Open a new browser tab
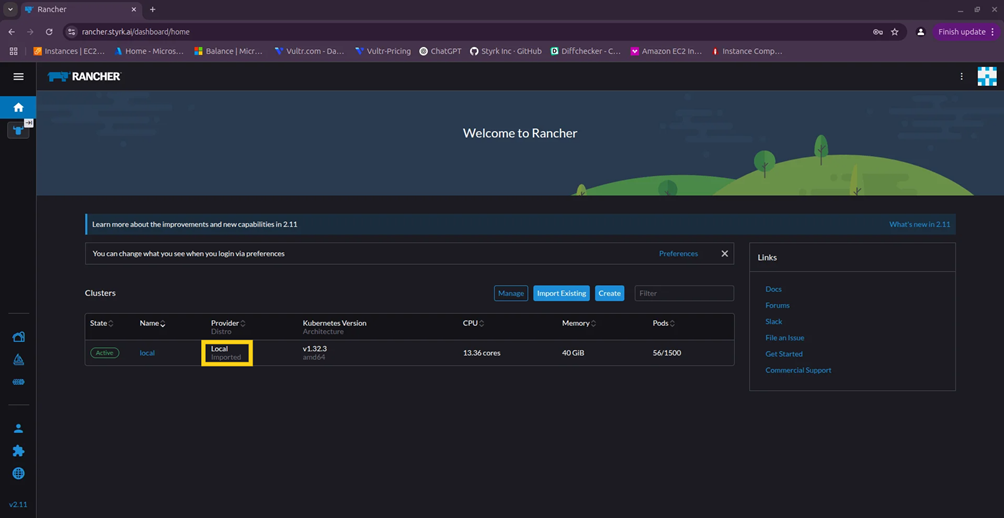The image size is (1004, 518). click(152, 10)
